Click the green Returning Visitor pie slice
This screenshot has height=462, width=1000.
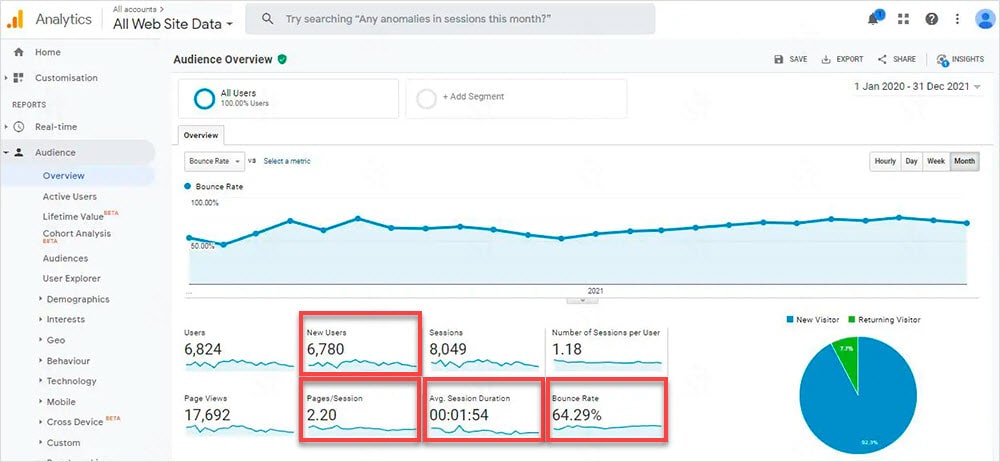click(x=847, y=354)
